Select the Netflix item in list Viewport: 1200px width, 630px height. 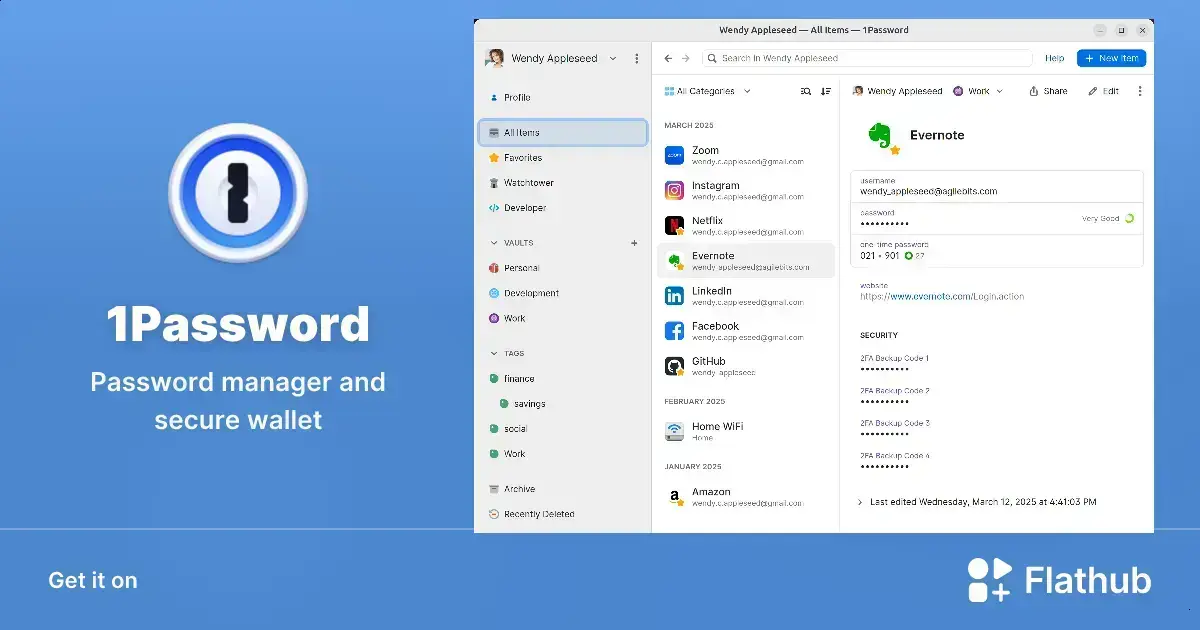pyautogui.click(x=746, y=226)
